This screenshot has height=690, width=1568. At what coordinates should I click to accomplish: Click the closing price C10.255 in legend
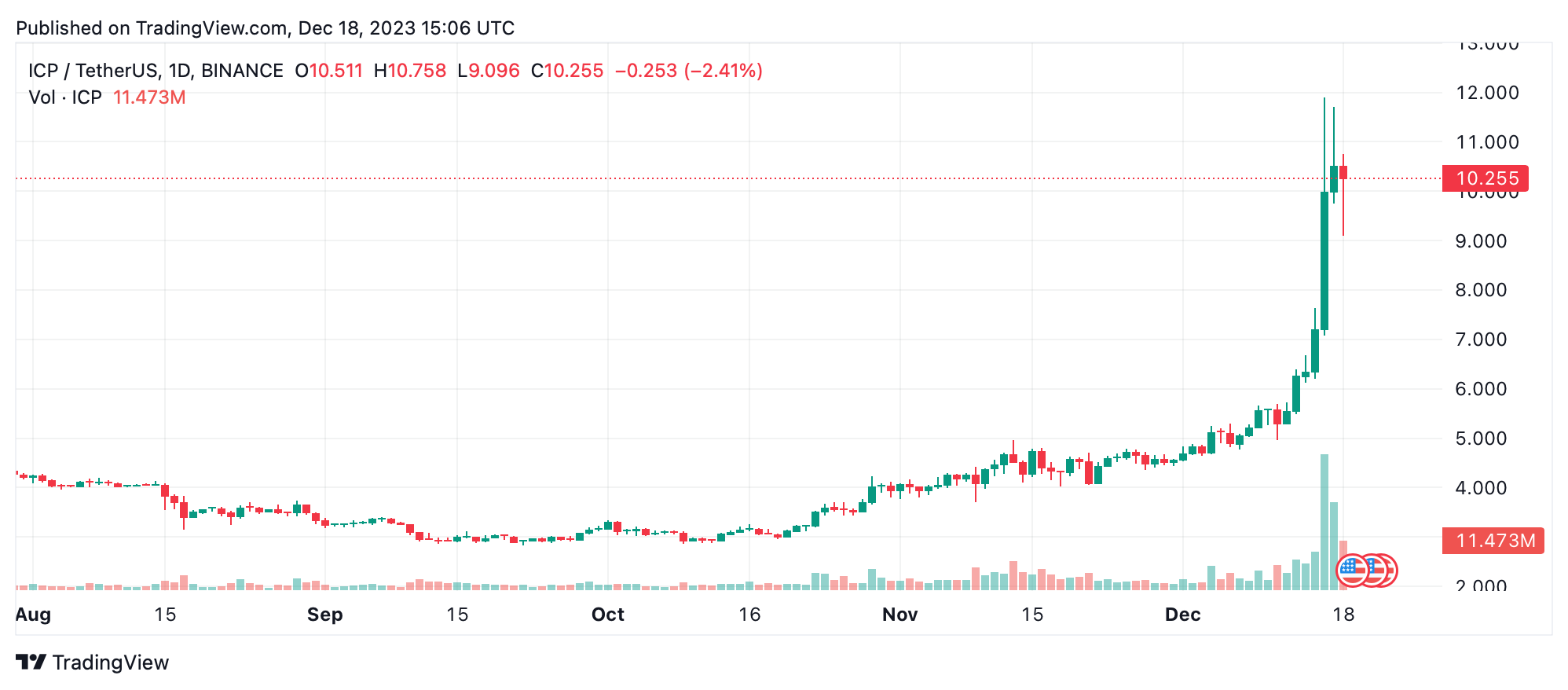pos(567,71)
